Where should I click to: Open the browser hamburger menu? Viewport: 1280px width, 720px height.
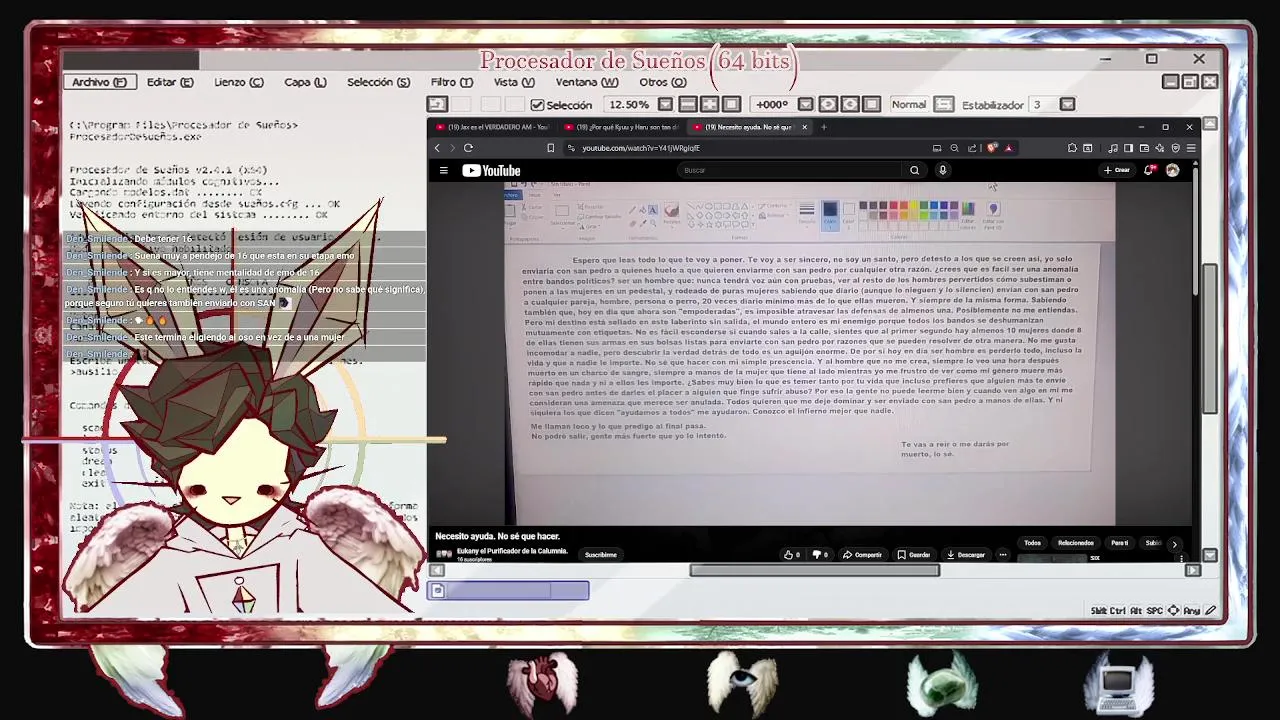(x=1190, y=148)
